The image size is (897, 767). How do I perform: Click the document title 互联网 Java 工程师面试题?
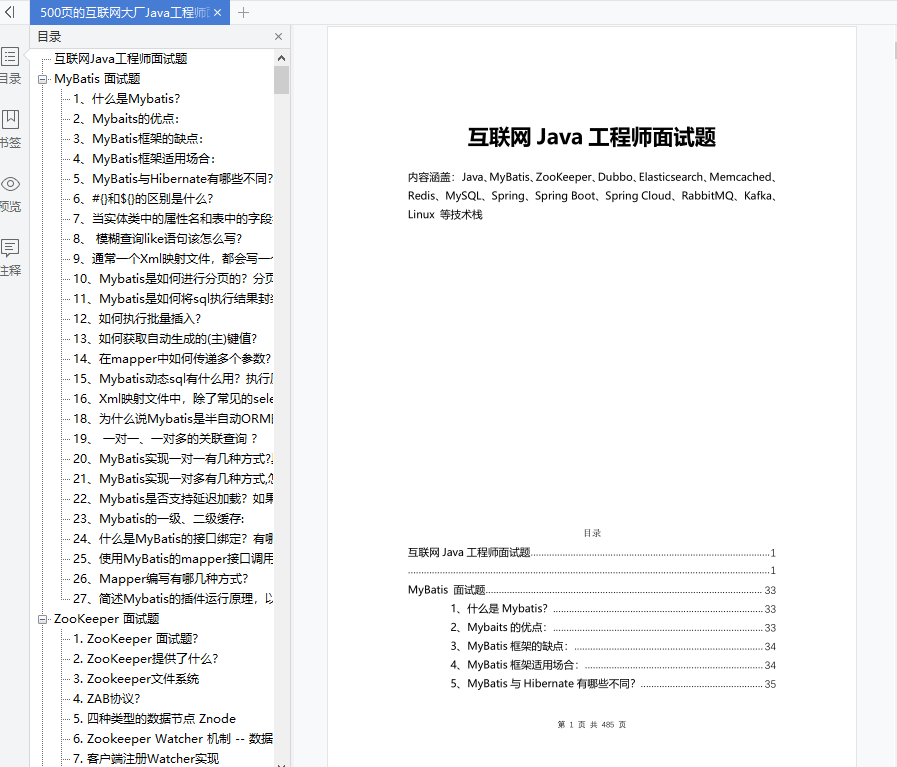tap(592, 137)
